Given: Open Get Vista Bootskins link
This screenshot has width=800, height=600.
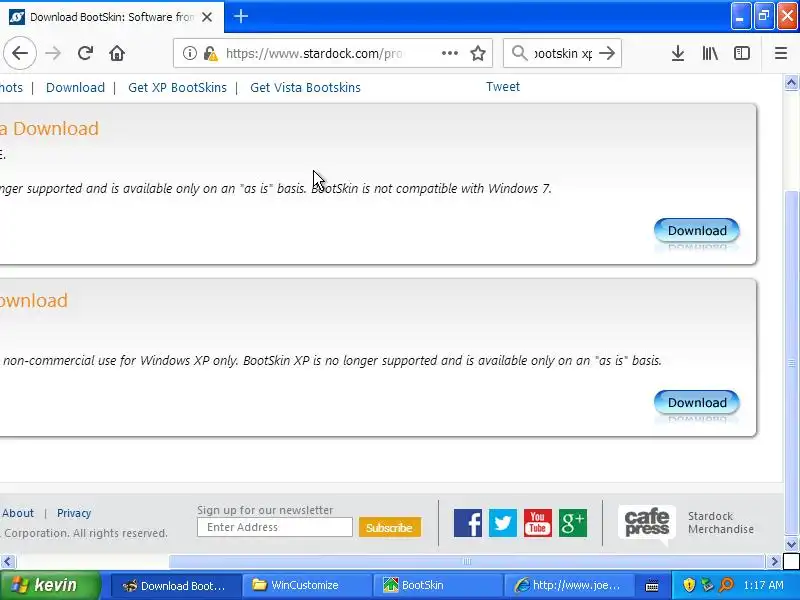Looking at the screenshot, I should coord(305,87).
